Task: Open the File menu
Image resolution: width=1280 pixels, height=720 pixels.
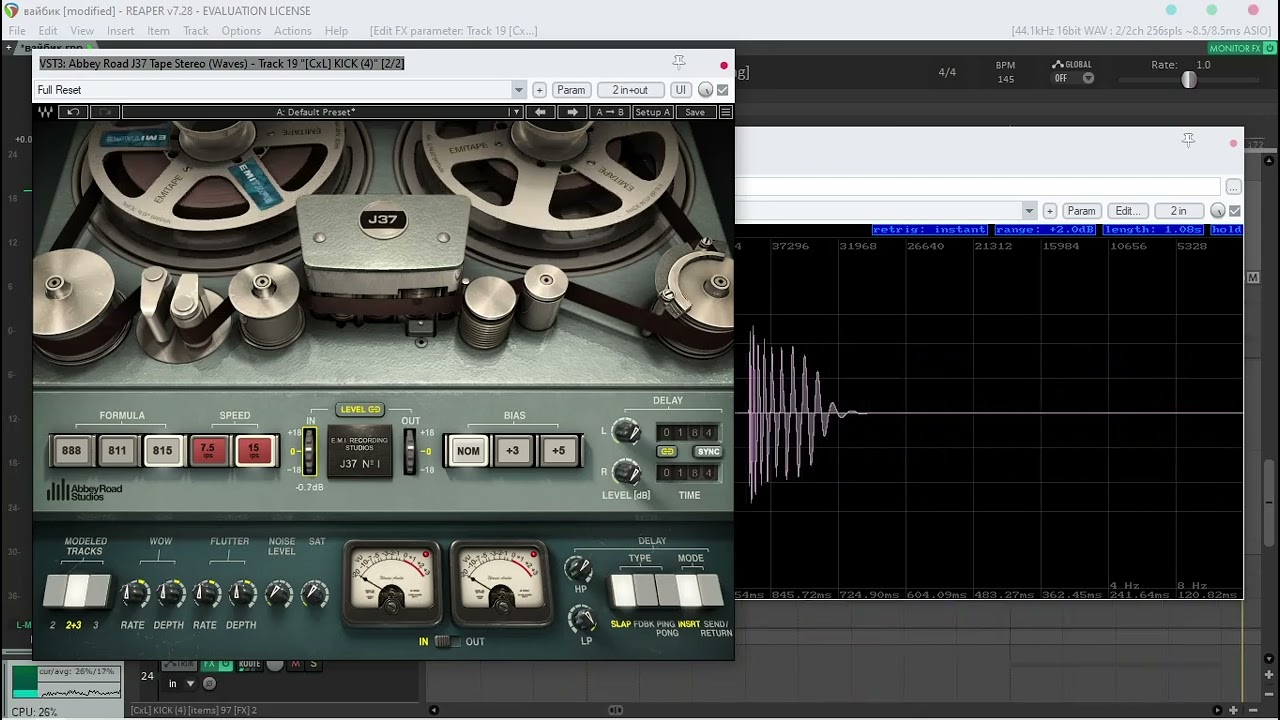Action: (17, 31)
